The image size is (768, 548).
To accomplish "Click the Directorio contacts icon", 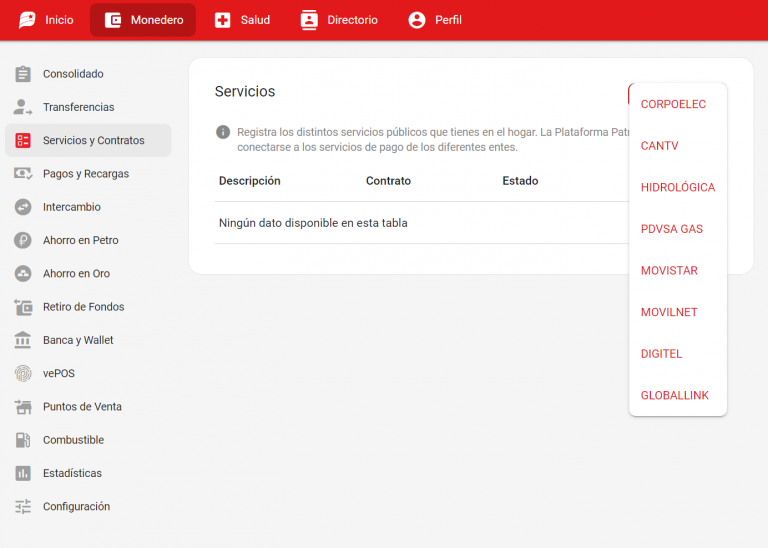I will (x=309, y=20).
